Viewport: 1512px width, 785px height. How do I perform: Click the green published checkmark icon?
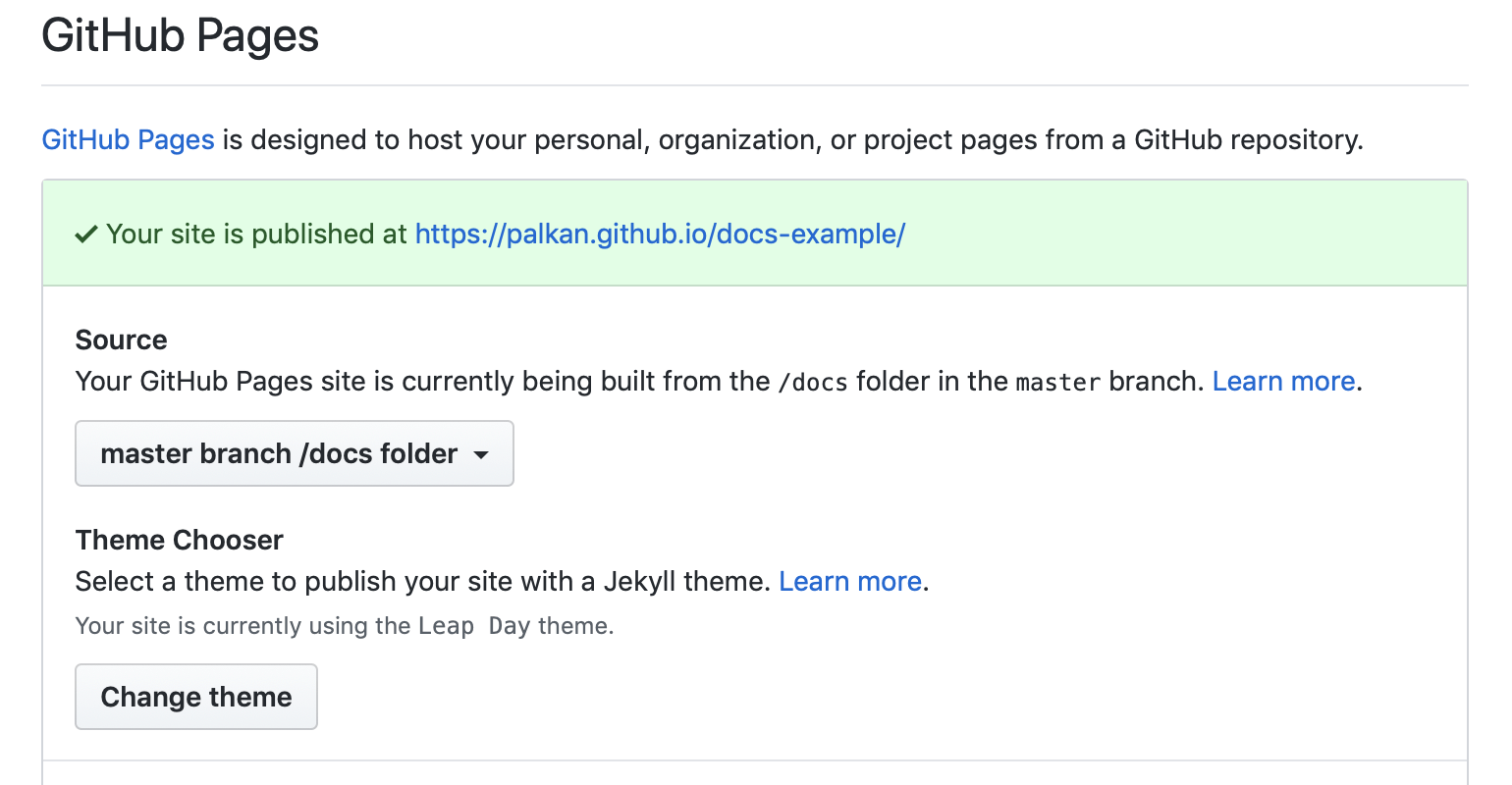[86, 235]
